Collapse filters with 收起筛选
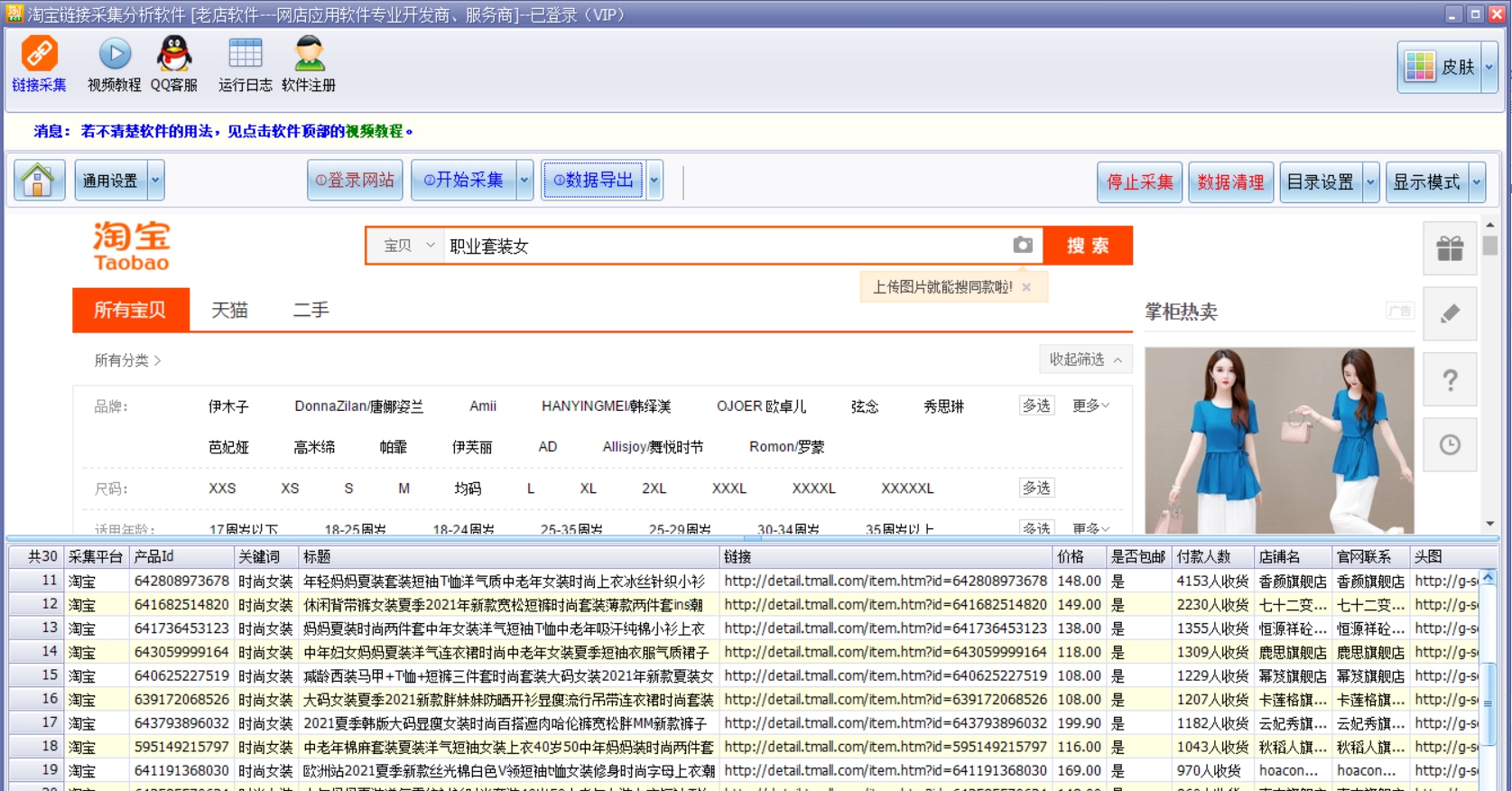The image size is (1512, 791). 1085,359
